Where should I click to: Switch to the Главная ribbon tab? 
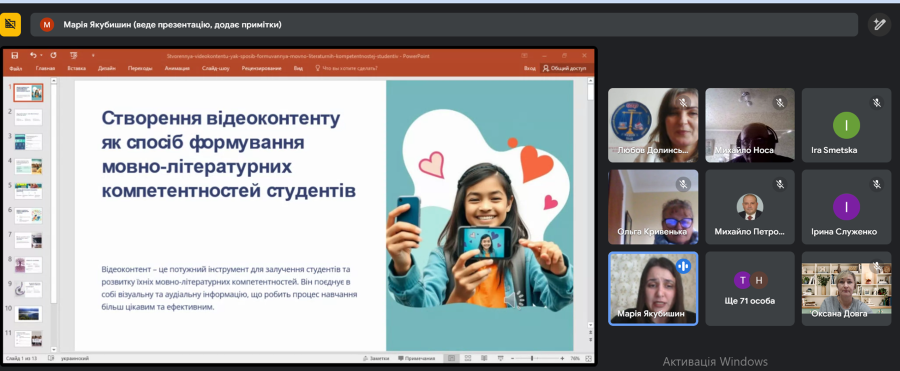click(x=45, y=68)
